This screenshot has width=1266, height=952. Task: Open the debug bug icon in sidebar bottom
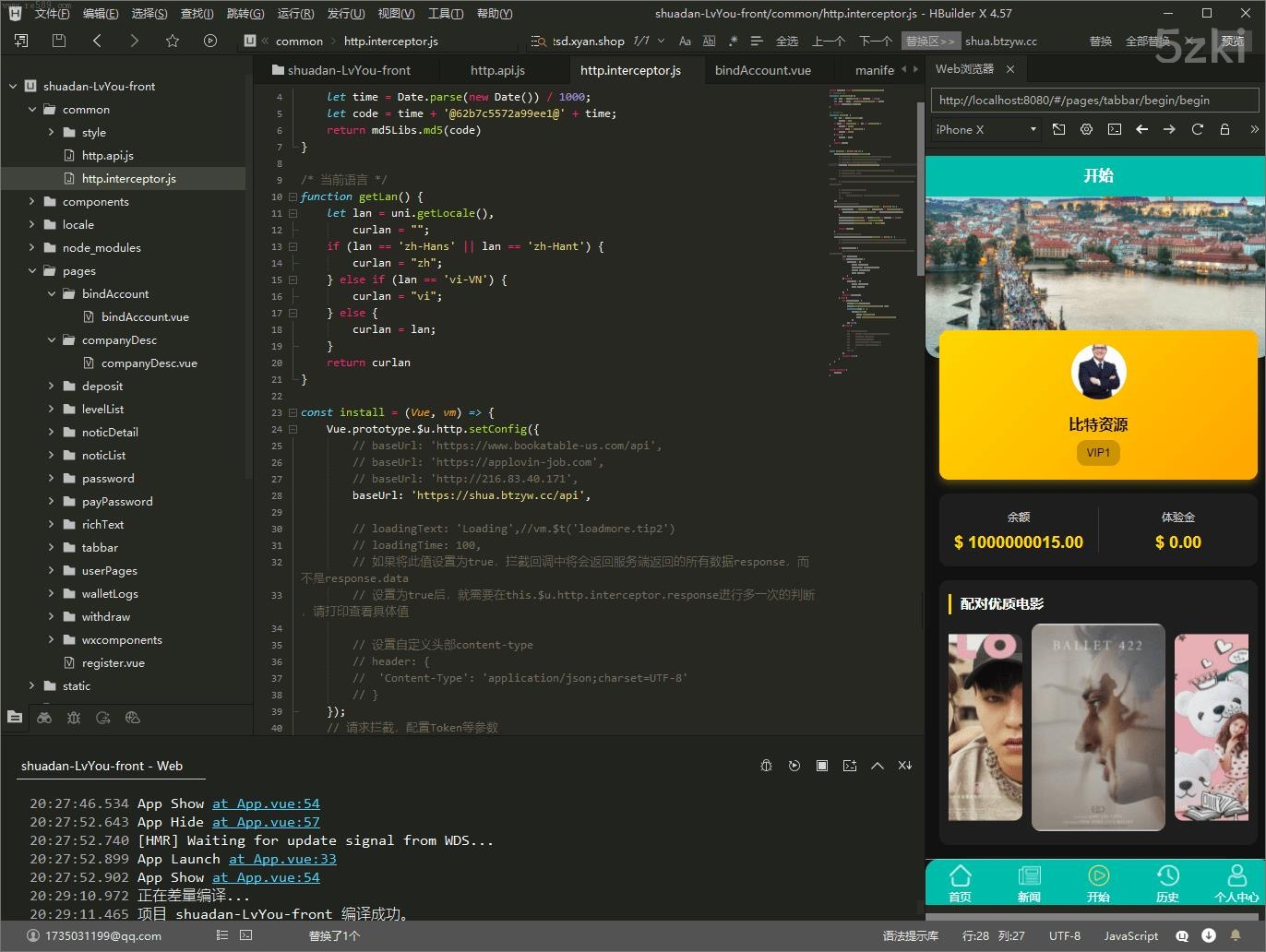tap(74, 718)
